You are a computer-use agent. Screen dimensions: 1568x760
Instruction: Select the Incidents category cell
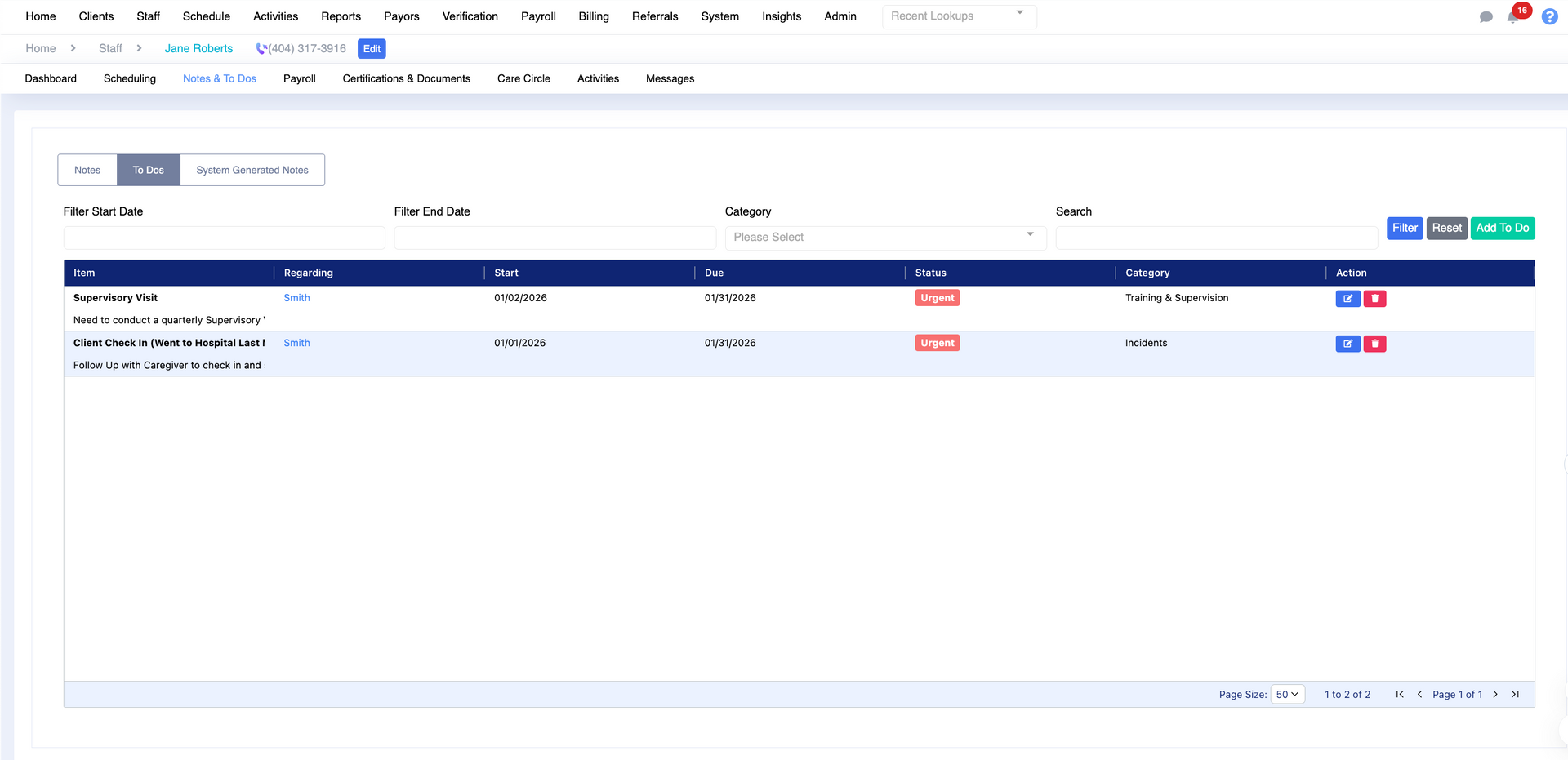(x=1146, y=343)
